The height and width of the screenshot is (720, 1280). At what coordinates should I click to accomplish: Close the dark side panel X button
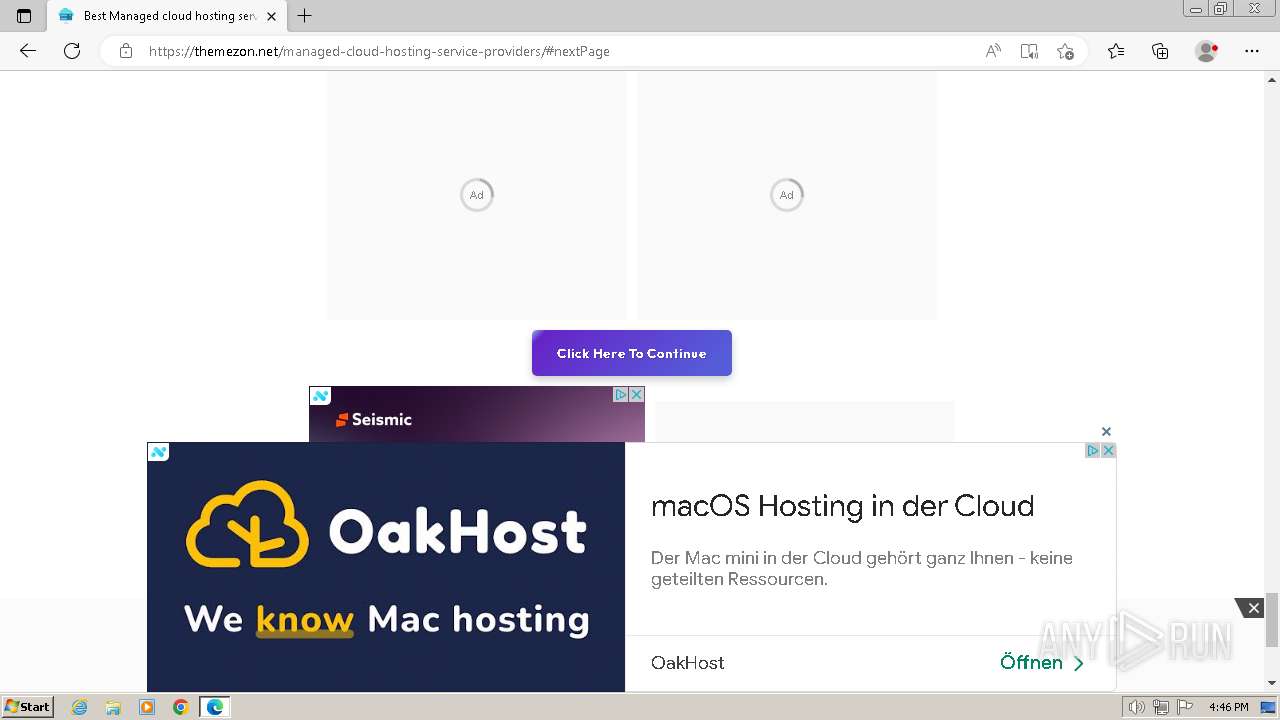click(x=1253, y=608)
